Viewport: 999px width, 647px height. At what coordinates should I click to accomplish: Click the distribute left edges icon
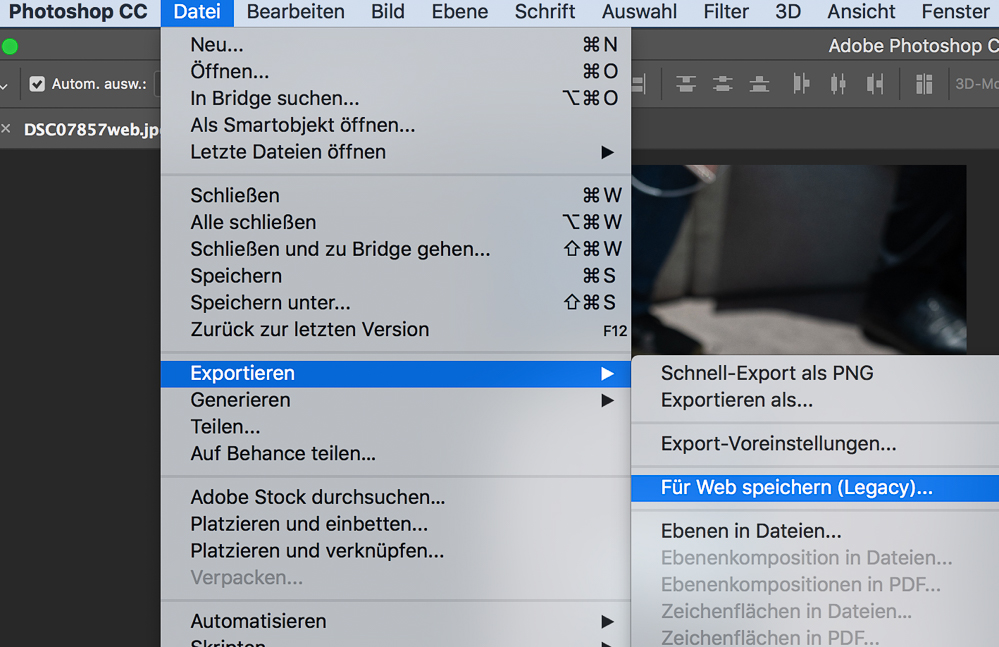pyautogui.click(x=801, y=83)
